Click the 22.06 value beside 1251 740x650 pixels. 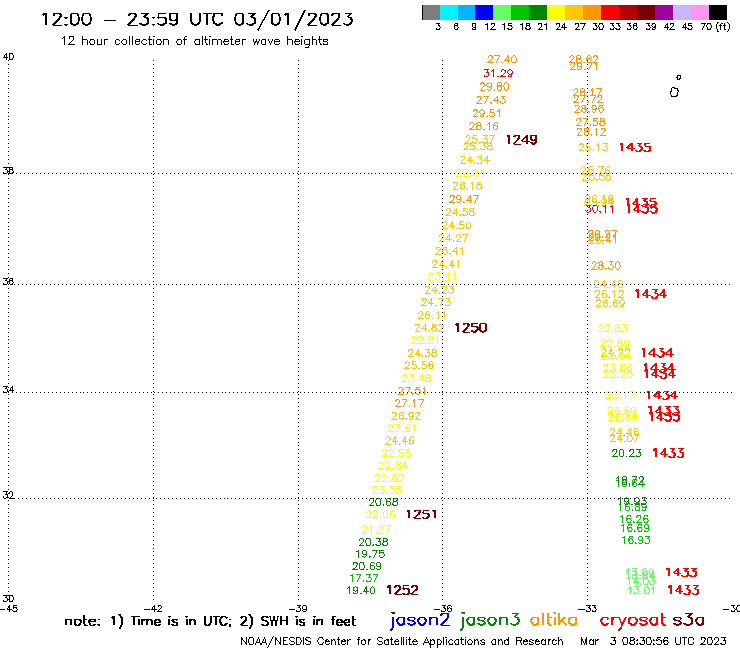point(380,515)
